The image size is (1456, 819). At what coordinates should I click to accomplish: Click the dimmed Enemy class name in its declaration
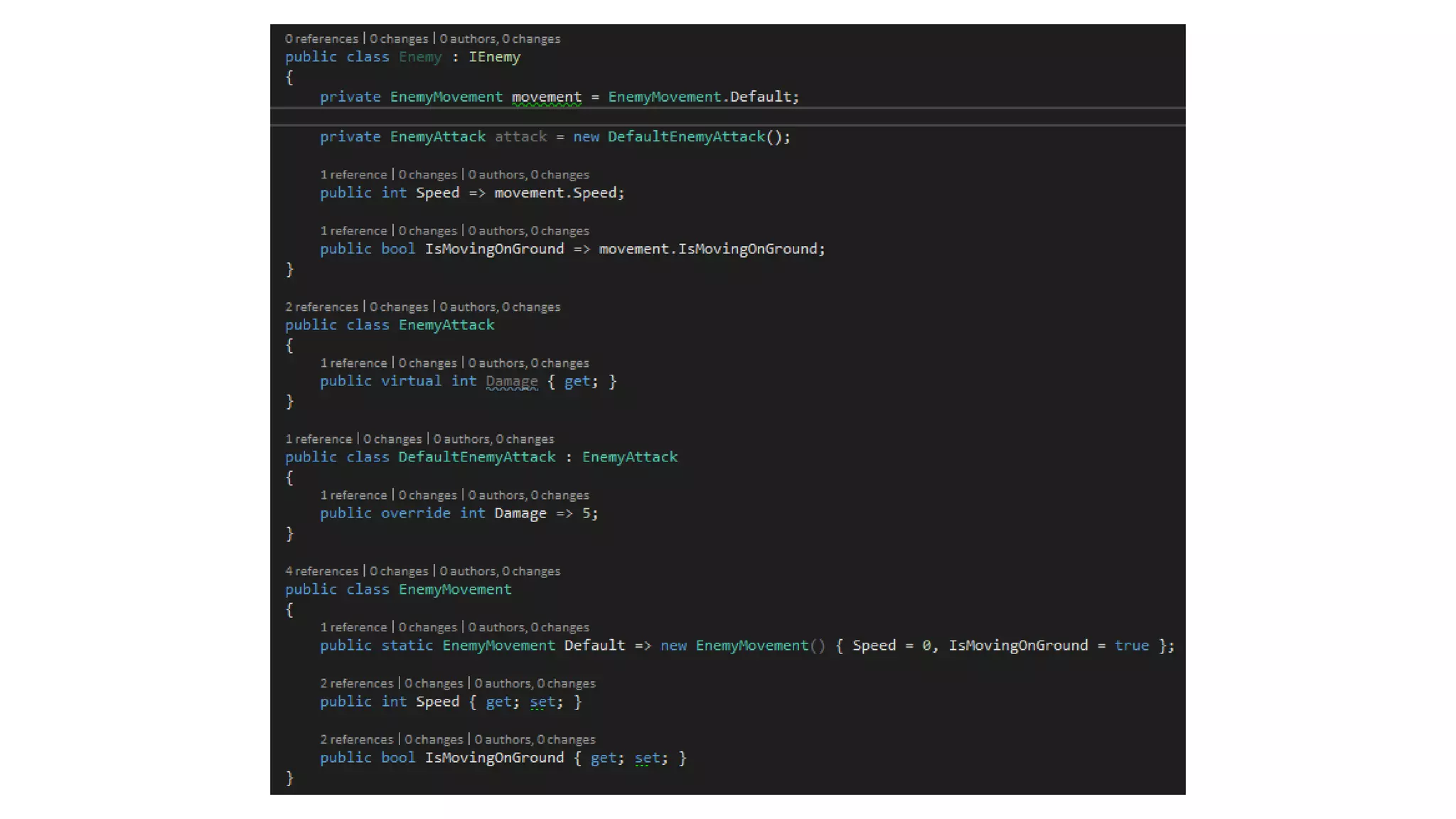pyautogui.click(x=420, y=57)
